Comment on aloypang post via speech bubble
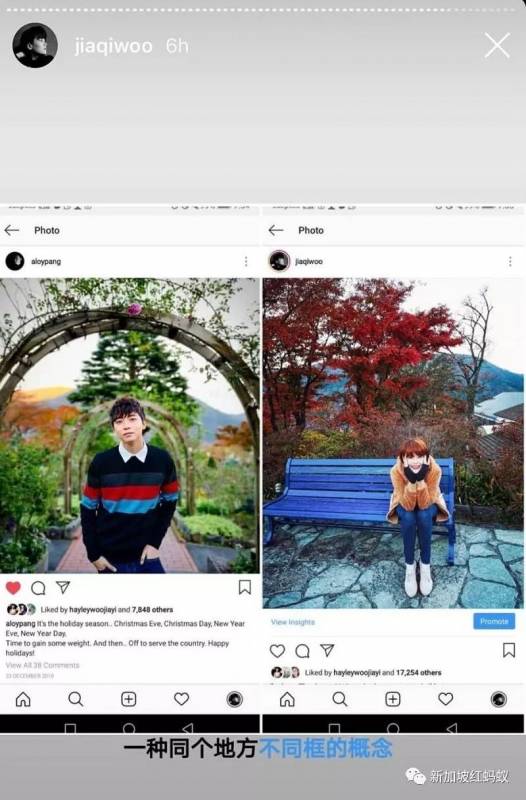The height and width of the screenshot is (800, 526). pos(38,588)
